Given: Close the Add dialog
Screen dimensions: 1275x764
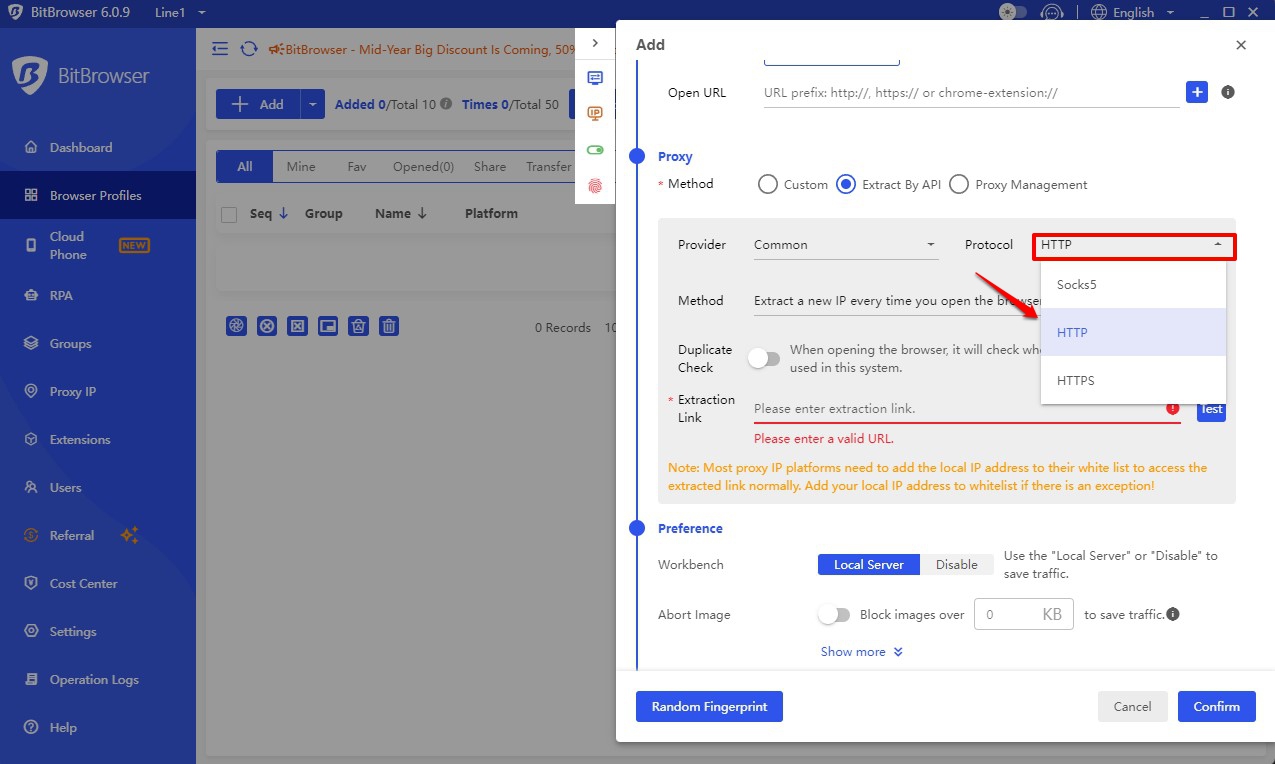Looking at the screenshot, I should pos(1241,45).
